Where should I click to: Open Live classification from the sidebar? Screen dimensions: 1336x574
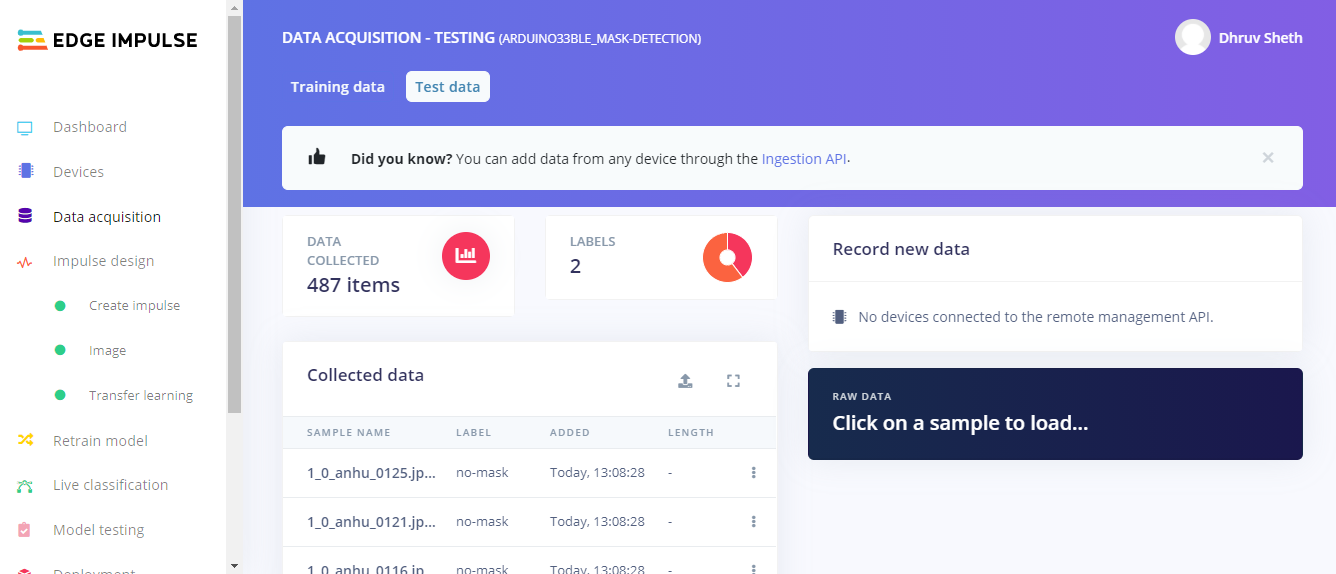tap(110, 485)
